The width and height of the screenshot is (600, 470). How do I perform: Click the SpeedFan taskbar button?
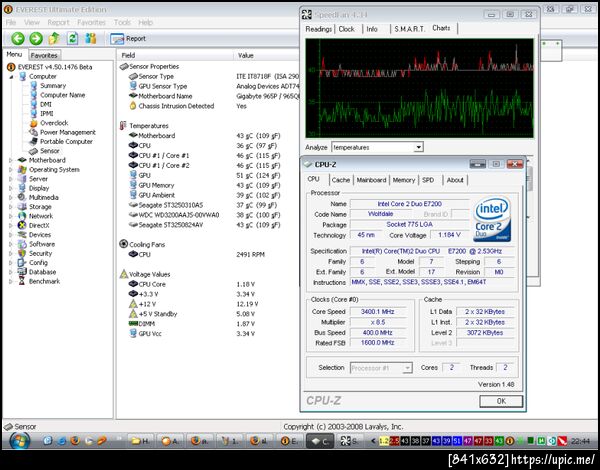tap(349, 441)
